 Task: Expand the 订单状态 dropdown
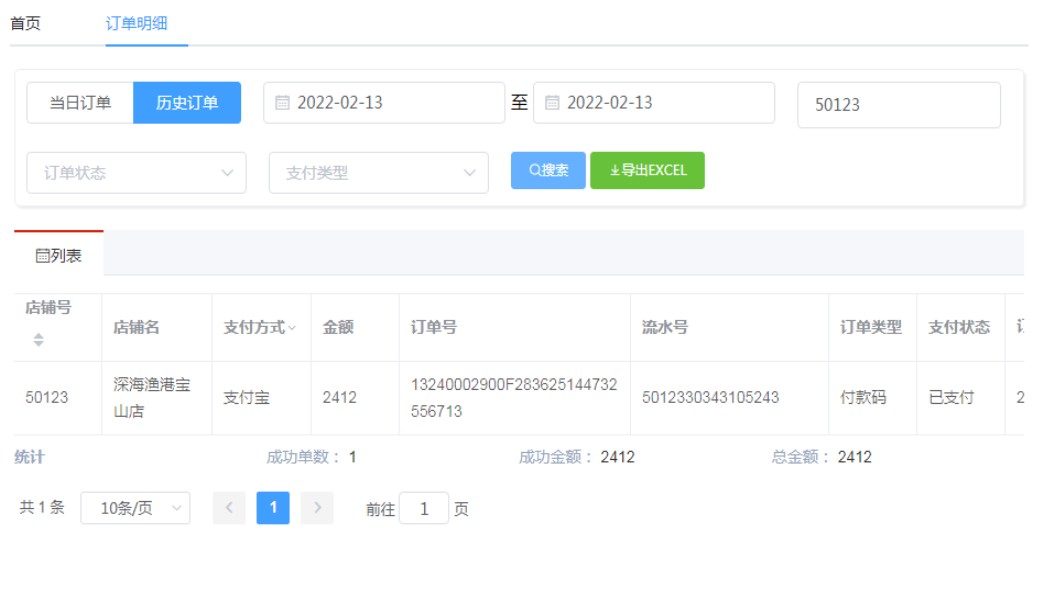click(x=136, y=173)
